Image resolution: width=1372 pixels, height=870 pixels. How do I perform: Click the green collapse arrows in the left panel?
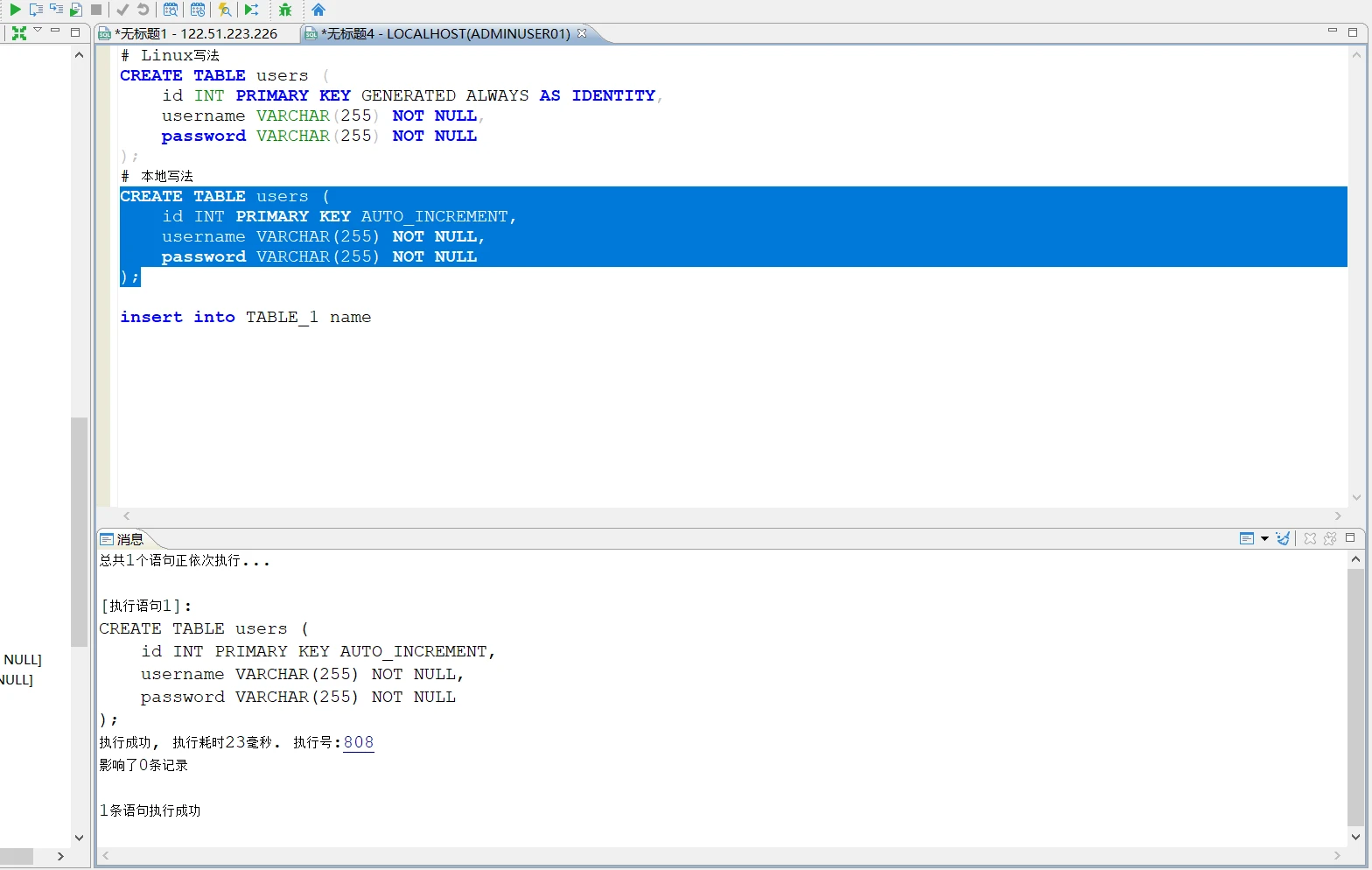[18, 33]
